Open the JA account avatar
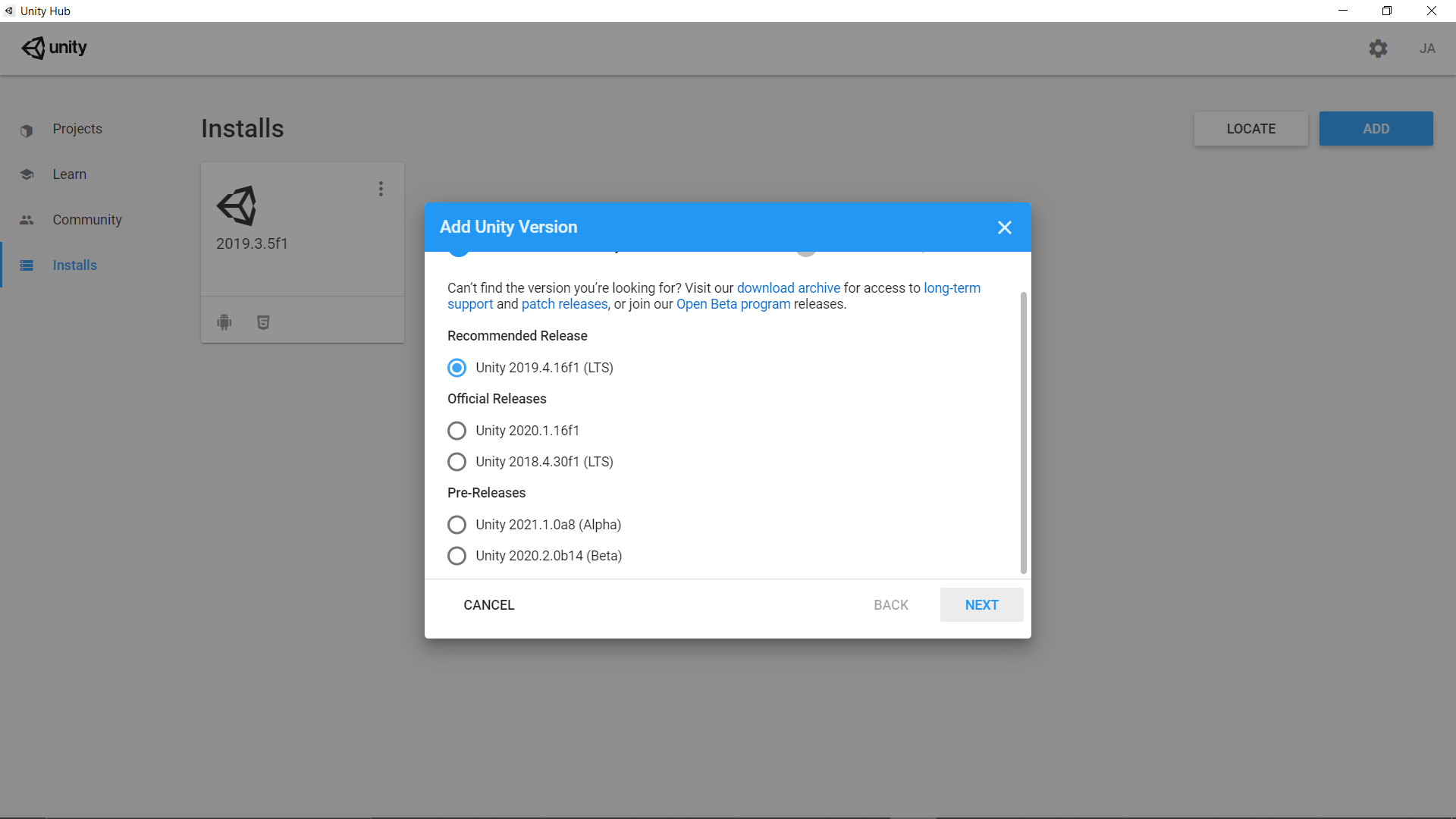1456x819 pixels. [x=1427, y=49]
